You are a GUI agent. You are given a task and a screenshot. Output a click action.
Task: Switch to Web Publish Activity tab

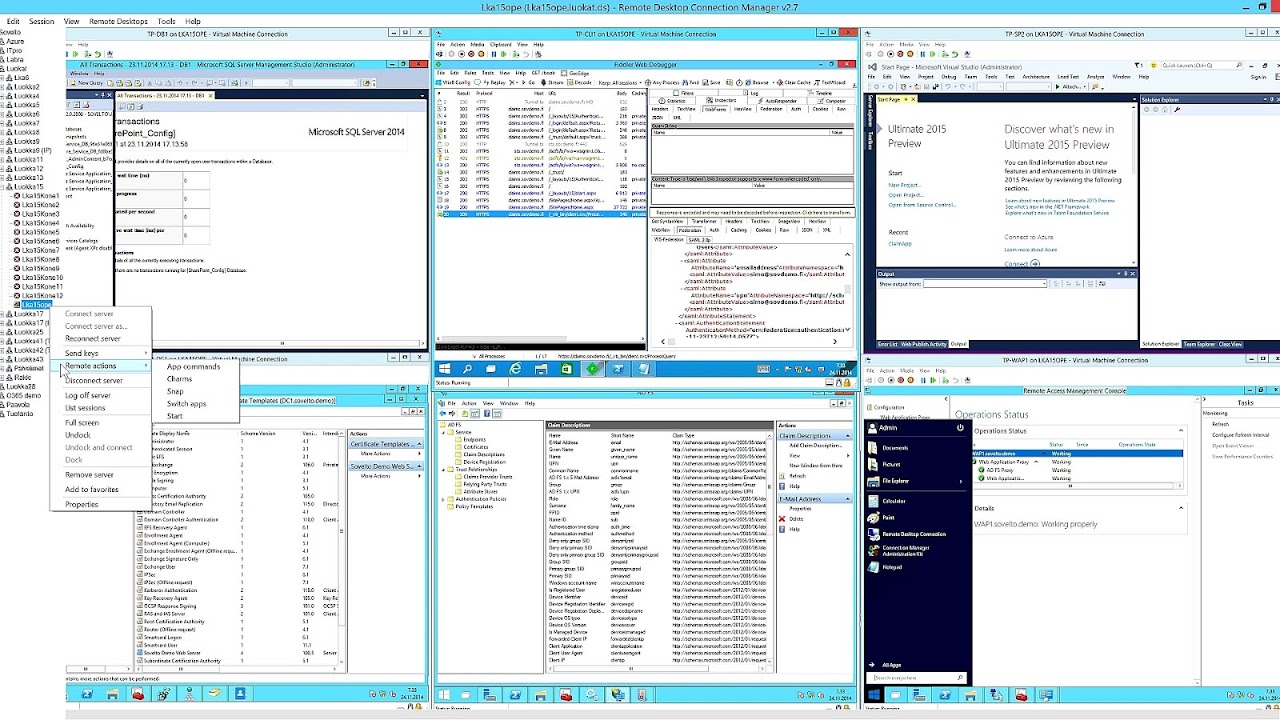point(924,344)
